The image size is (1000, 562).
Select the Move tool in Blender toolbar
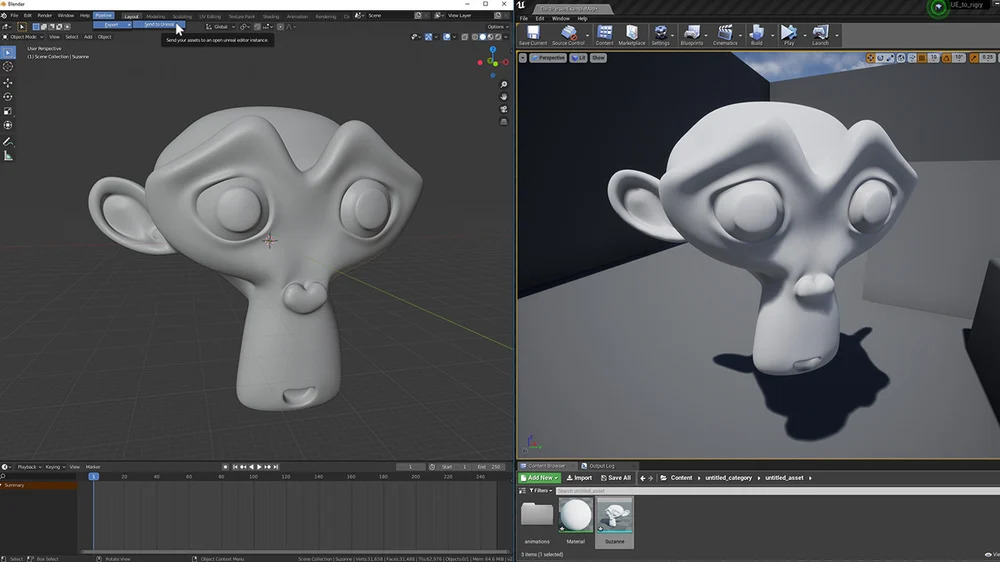pyautogui.click(x=8, y=82)
